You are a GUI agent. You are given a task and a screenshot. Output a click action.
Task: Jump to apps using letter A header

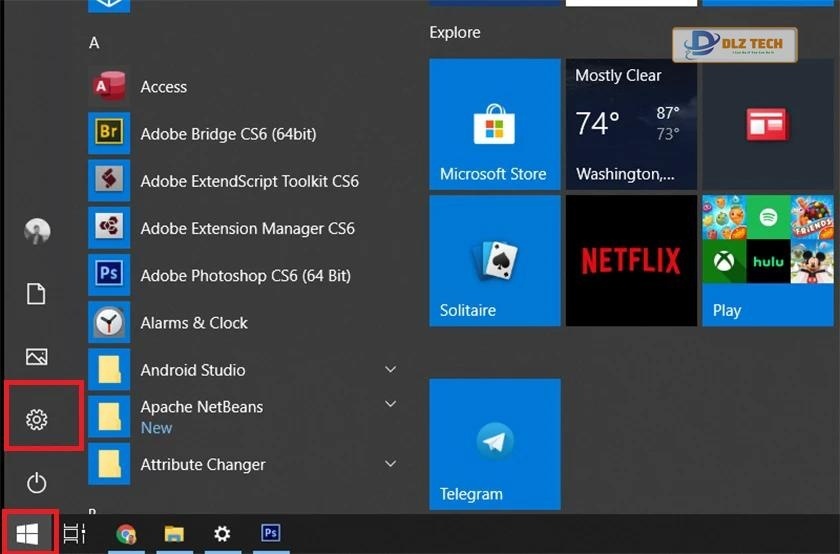(x=94, y=43)
